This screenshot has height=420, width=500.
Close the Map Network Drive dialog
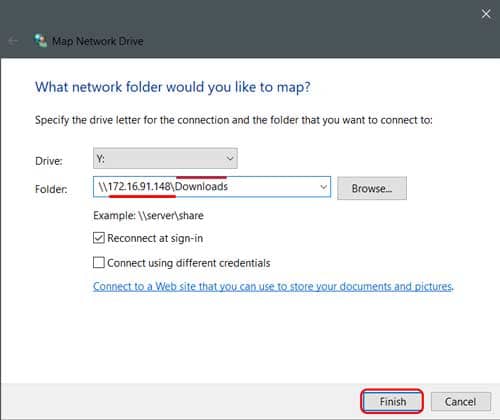point(486,14)
